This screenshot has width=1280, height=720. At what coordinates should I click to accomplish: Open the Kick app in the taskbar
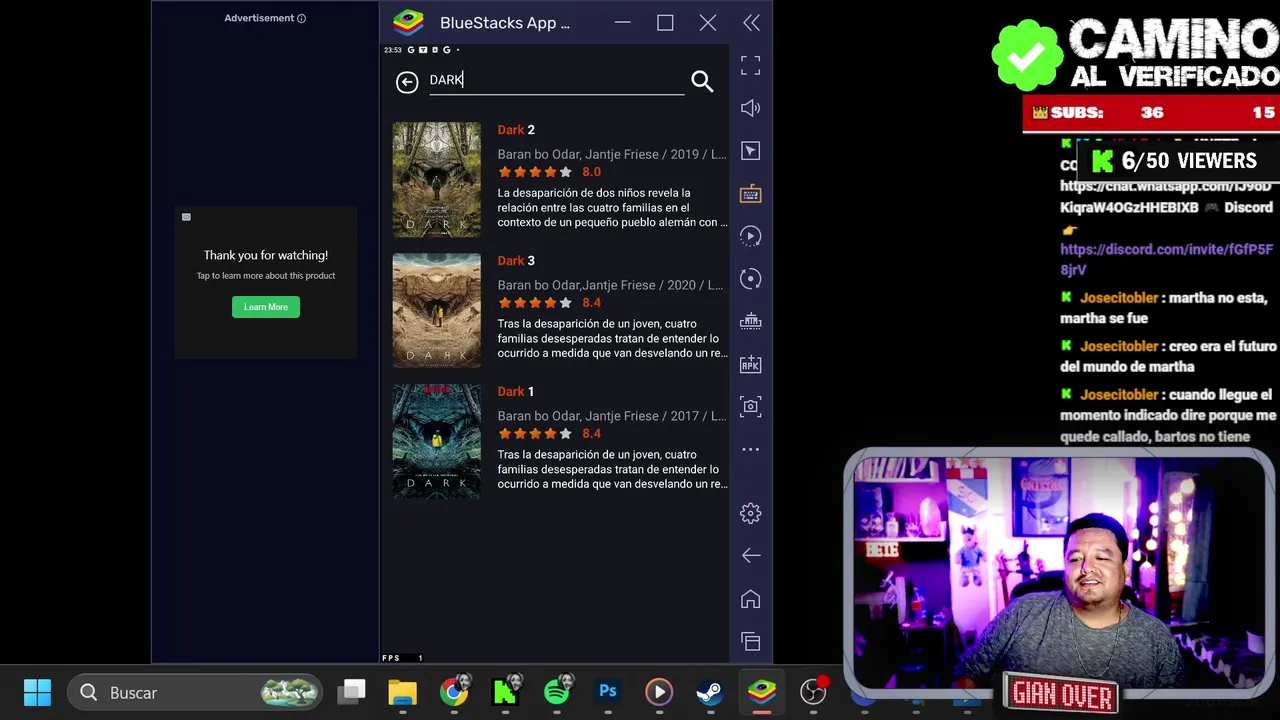pyautogui.click(x=506, y=692)
